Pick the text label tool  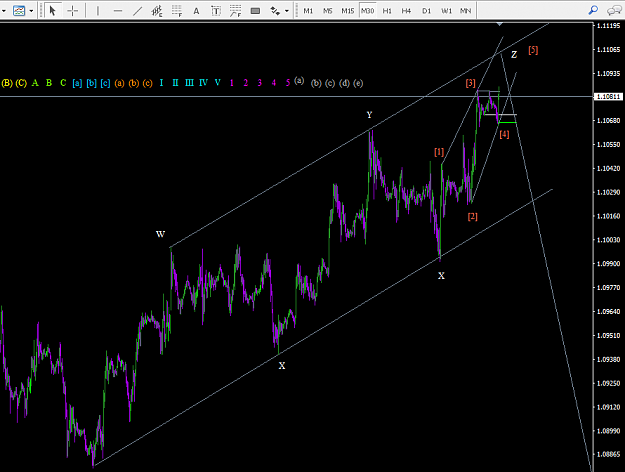[216, 11]
